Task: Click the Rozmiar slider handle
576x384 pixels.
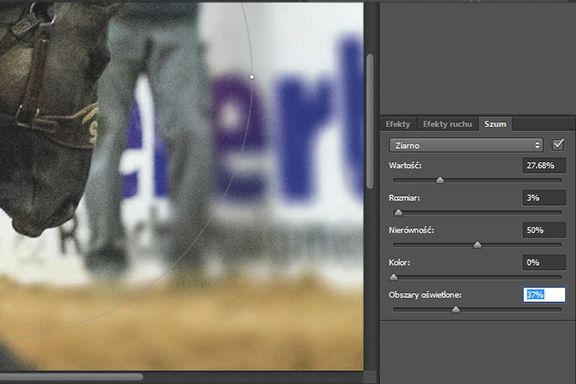Action: tap(398, 212)
